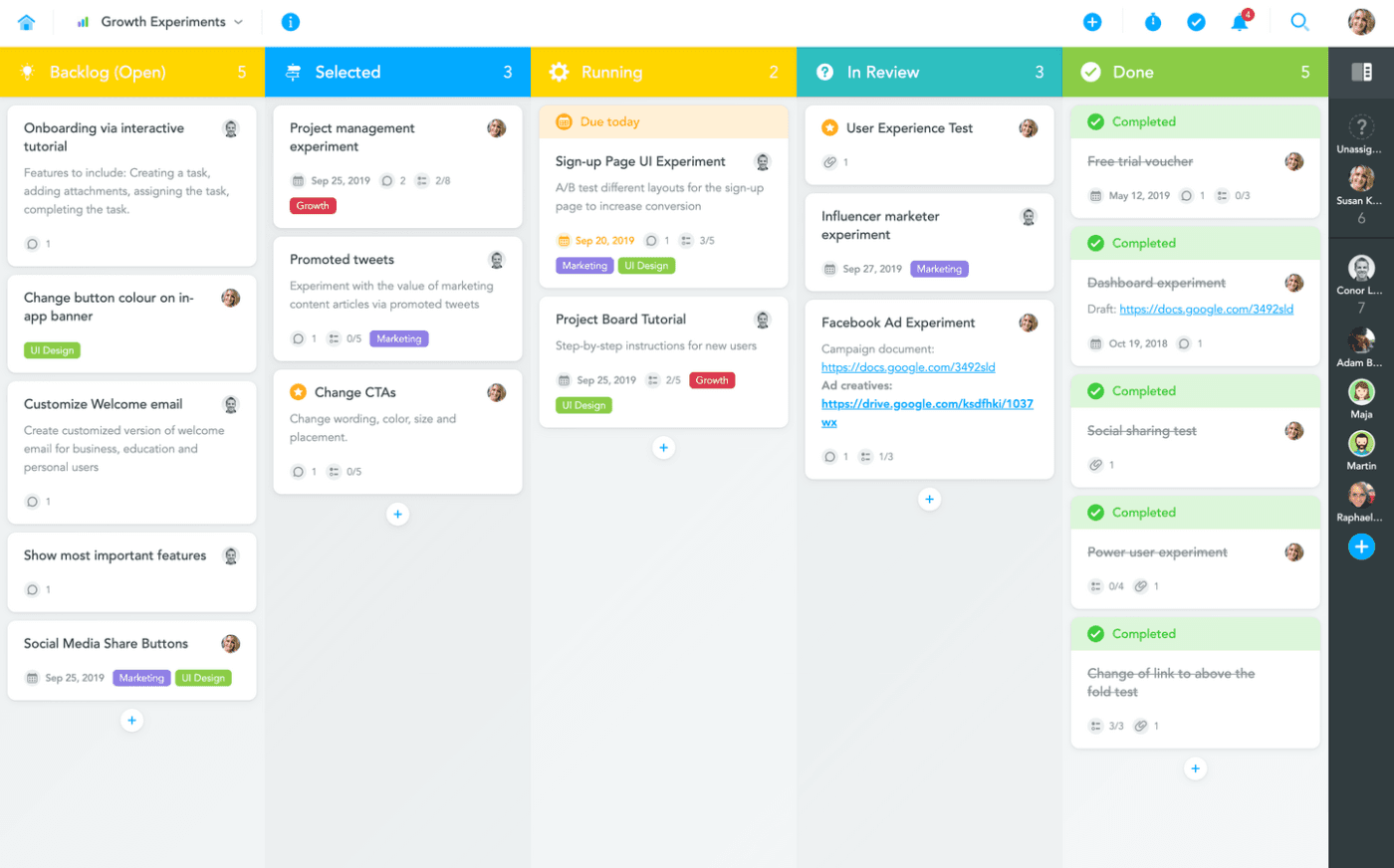Open docs.google.com draft link in Dashboard experiment
The height and width of the screenshot is (868, 1394).
[x=1206, y=310]
